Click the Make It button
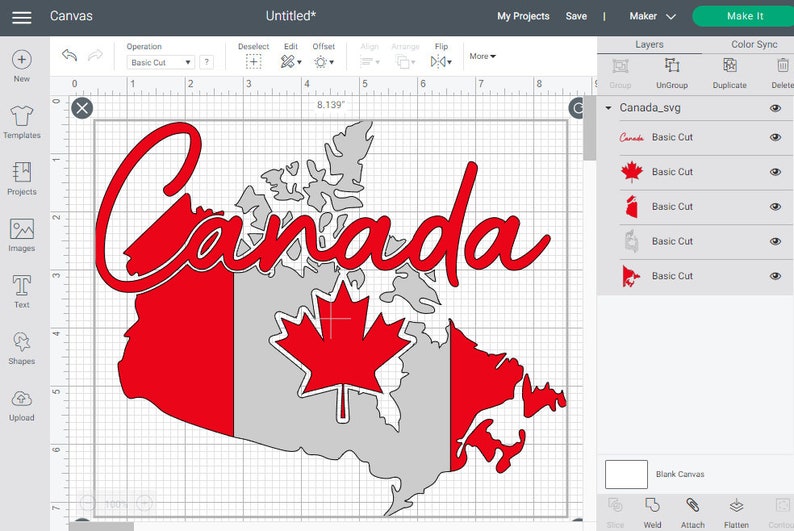 coord(744,16)
